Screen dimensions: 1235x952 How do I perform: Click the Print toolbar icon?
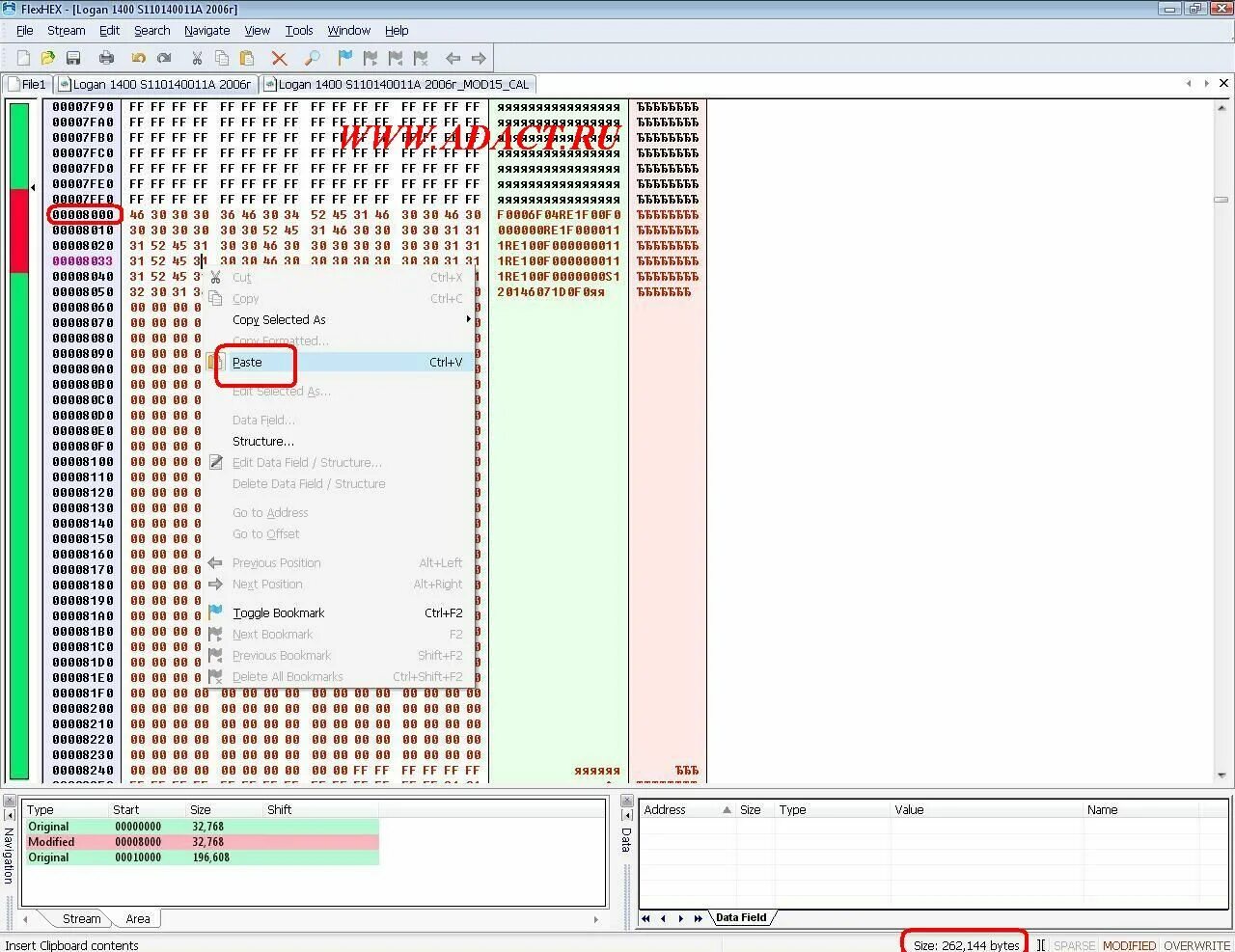pyautogui.click(x=106, y=58)
